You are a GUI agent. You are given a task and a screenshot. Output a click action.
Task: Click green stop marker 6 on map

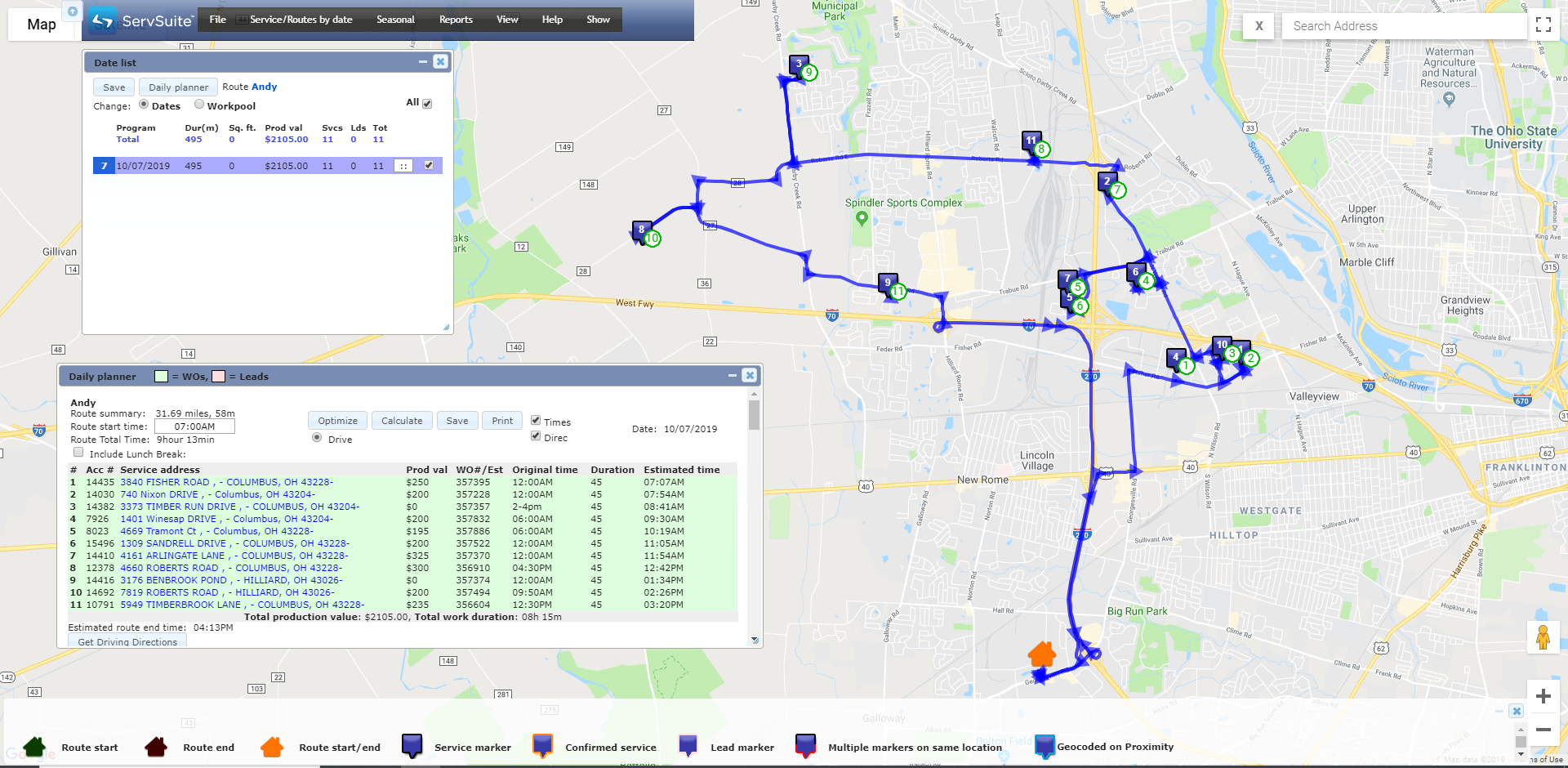1080,306
